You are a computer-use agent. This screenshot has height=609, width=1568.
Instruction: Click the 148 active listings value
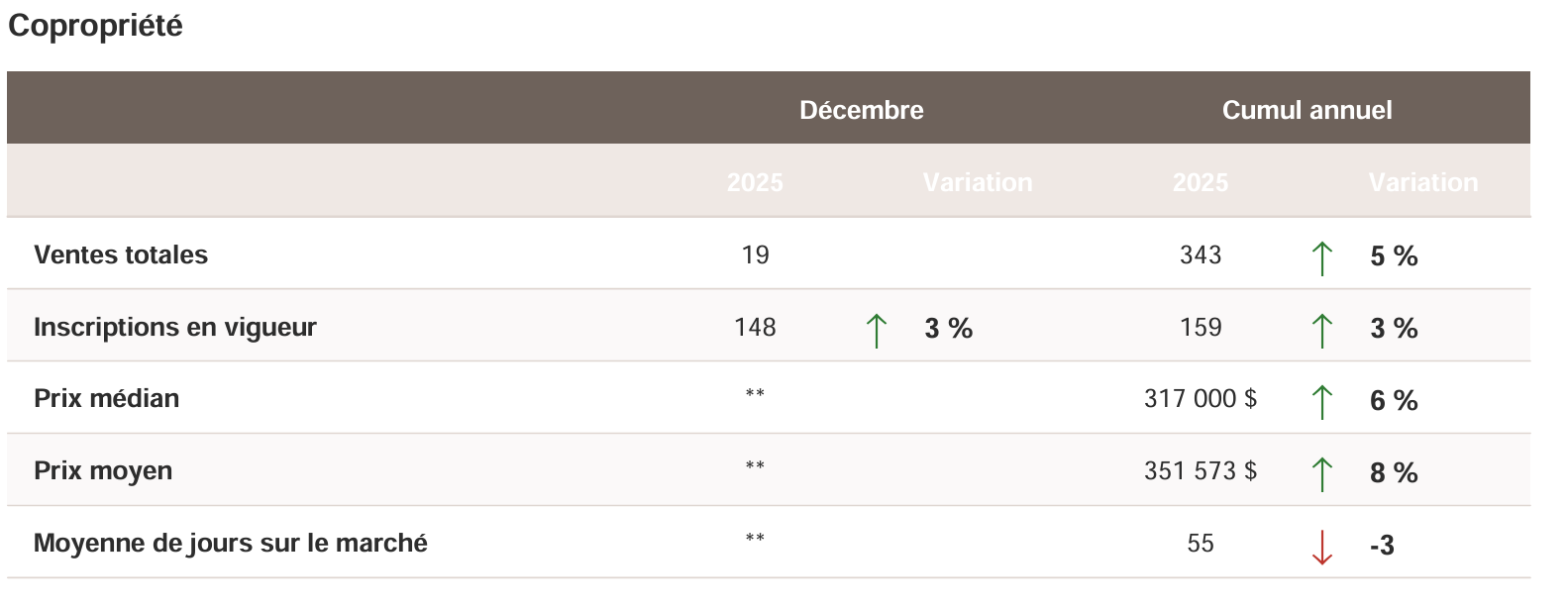(x=755, y=328)
